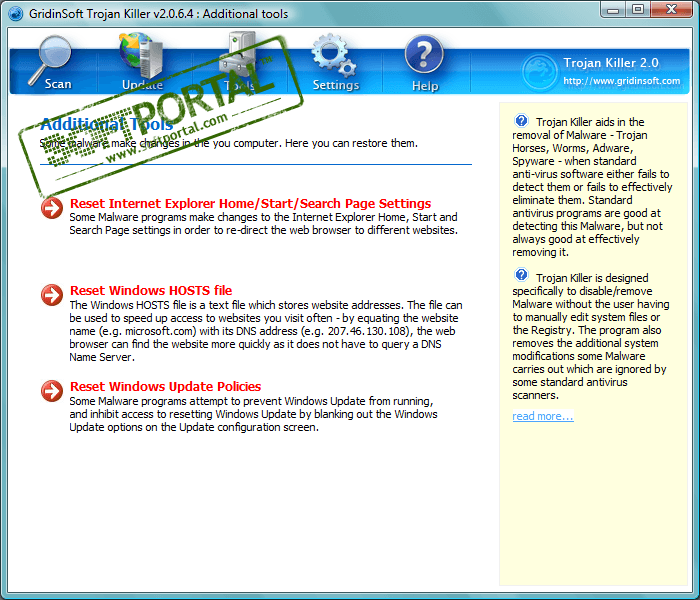Minimize the Trojan Killer window

pyautogui.click(x=613, y=10)
